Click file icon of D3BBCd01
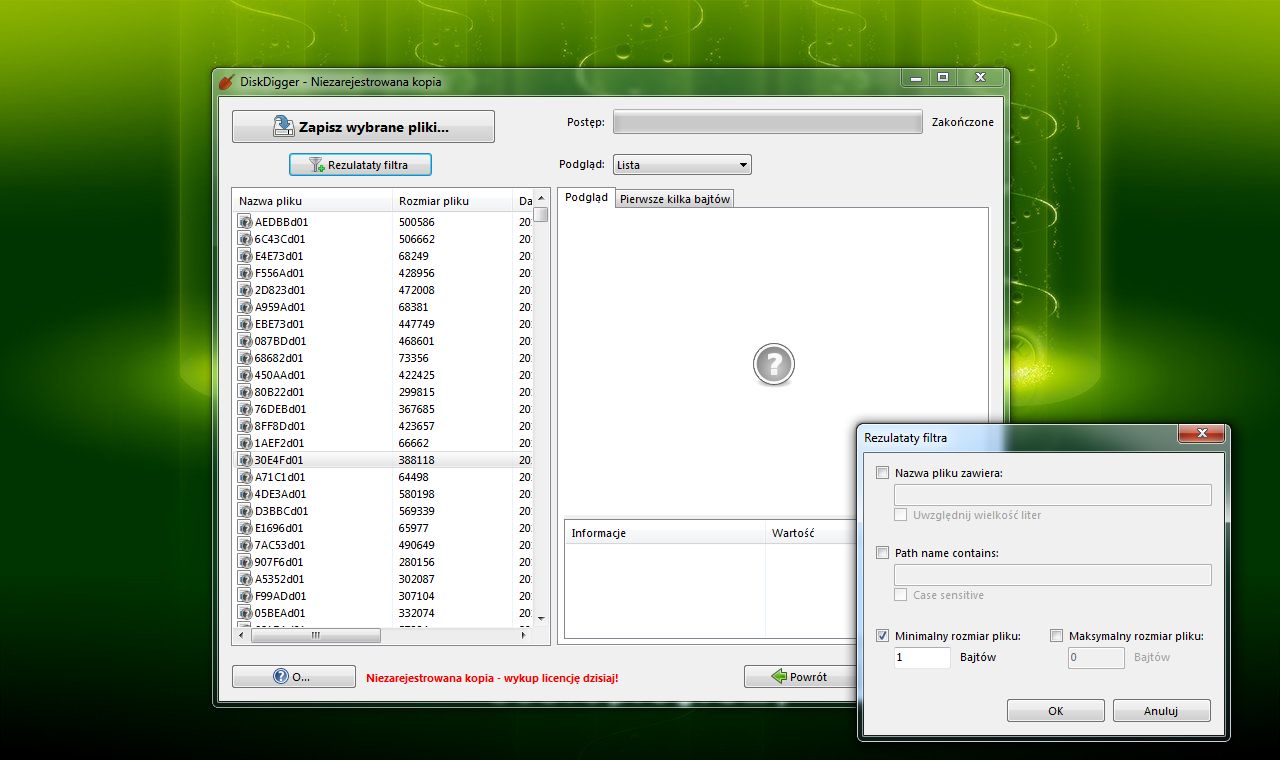1280x760 pixels. coord(245,511)
